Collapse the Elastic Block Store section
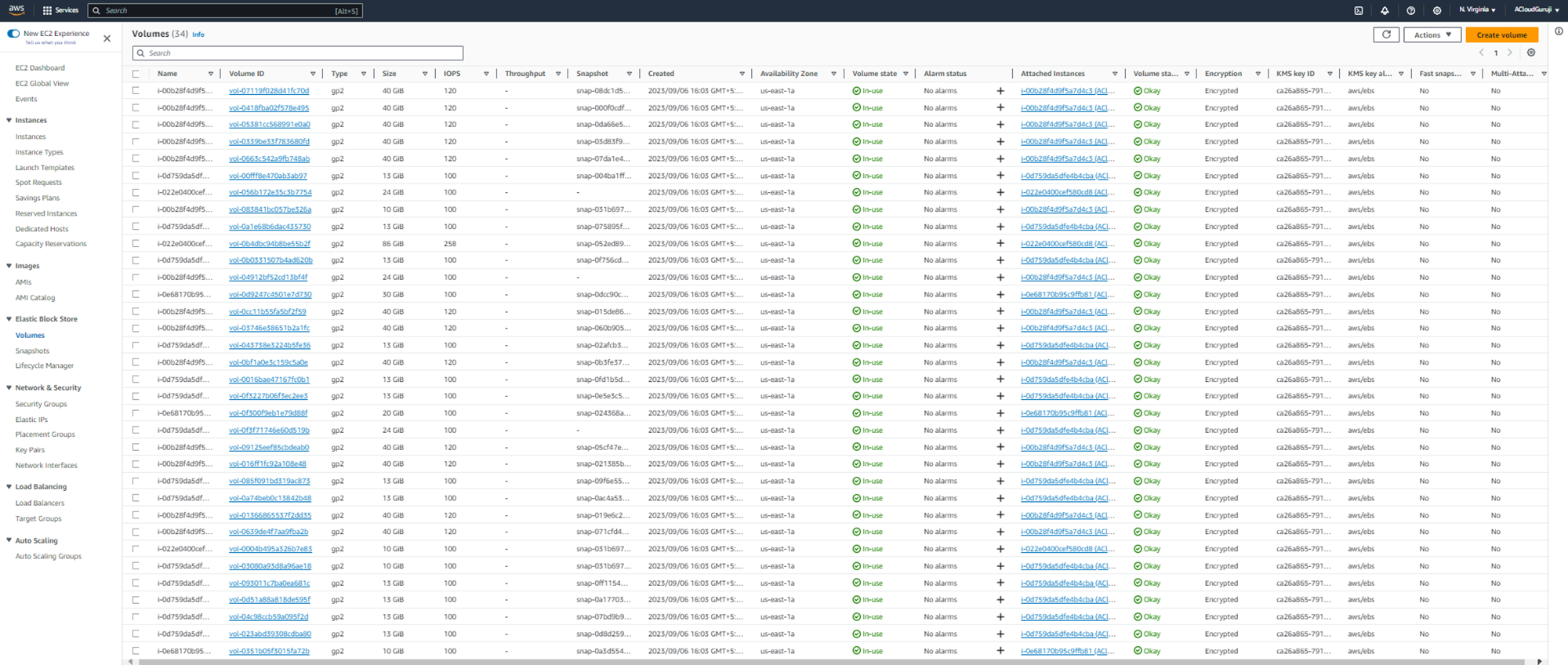The height and width of the screenshot is (665, 1568). tap(9, 319)
